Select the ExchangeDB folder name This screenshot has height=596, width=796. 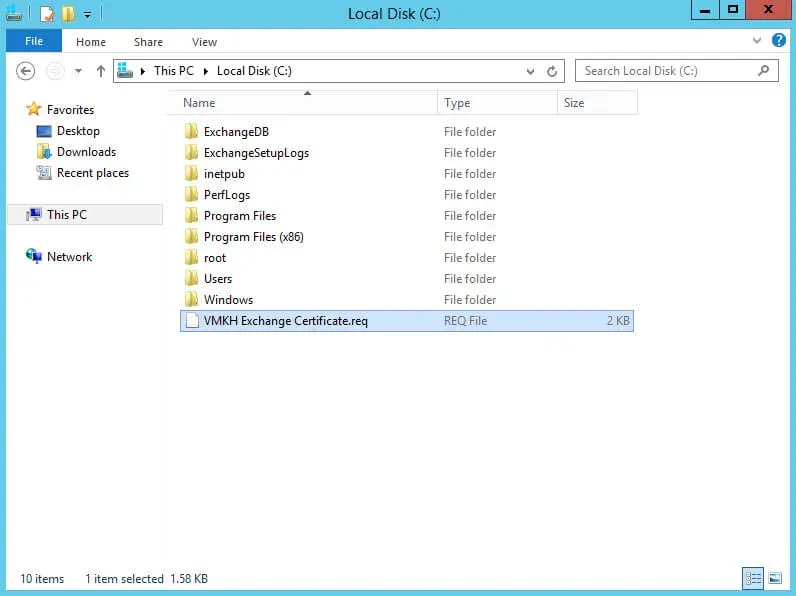(x=236, y=132)
